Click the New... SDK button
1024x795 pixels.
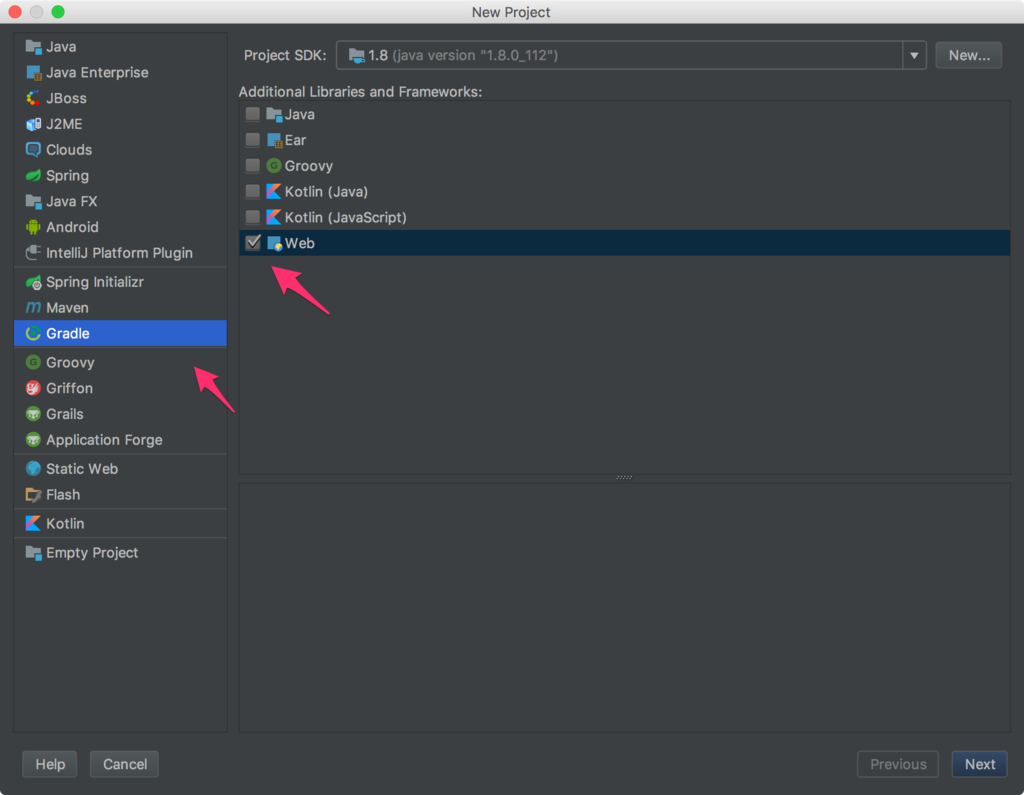[969, 56]
